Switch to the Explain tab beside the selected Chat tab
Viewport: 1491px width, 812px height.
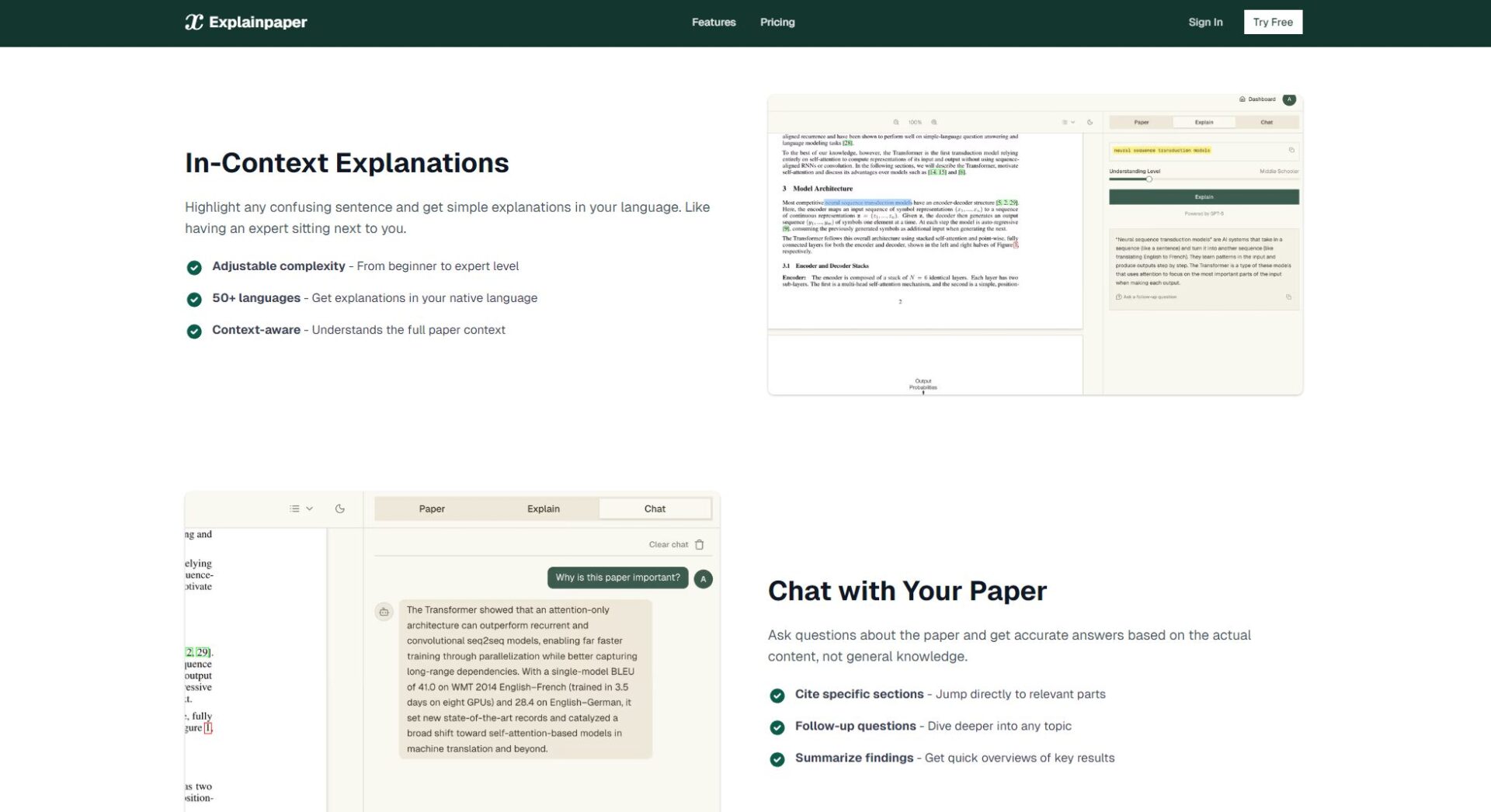pyautogui.click(x=543, y=509)
